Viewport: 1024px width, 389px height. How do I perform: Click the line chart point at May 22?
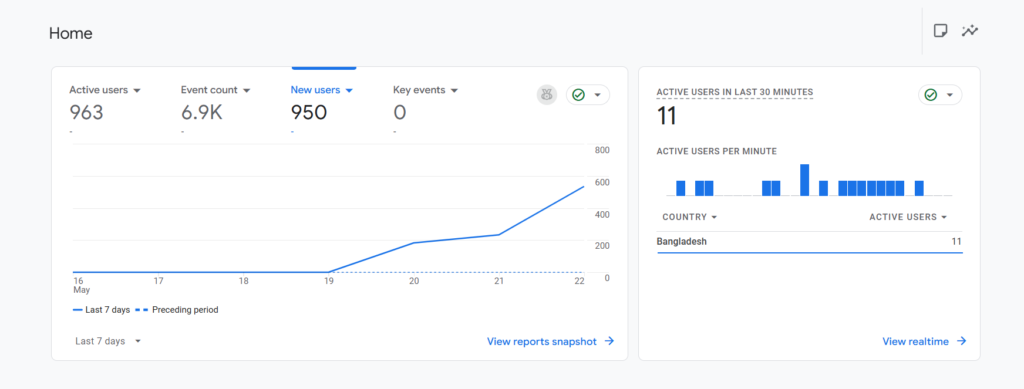coord(584,187)
